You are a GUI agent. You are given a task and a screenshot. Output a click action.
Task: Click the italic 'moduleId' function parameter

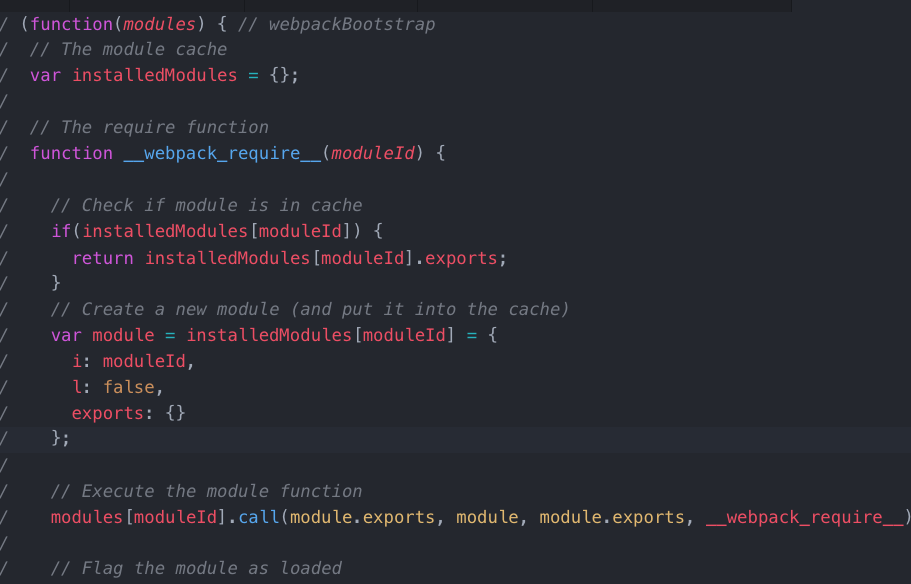coord(372,153)
